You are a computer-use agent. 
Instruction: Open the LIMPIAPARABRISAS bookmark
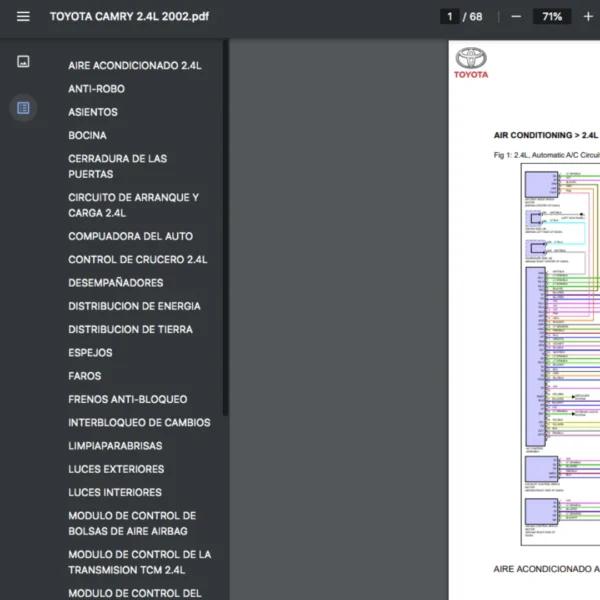115,445
